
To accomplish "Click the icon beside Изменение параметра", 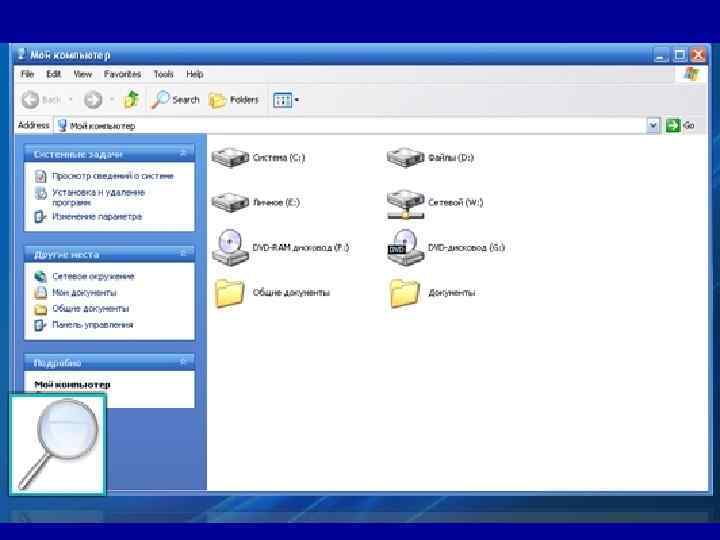I will 41,216.
